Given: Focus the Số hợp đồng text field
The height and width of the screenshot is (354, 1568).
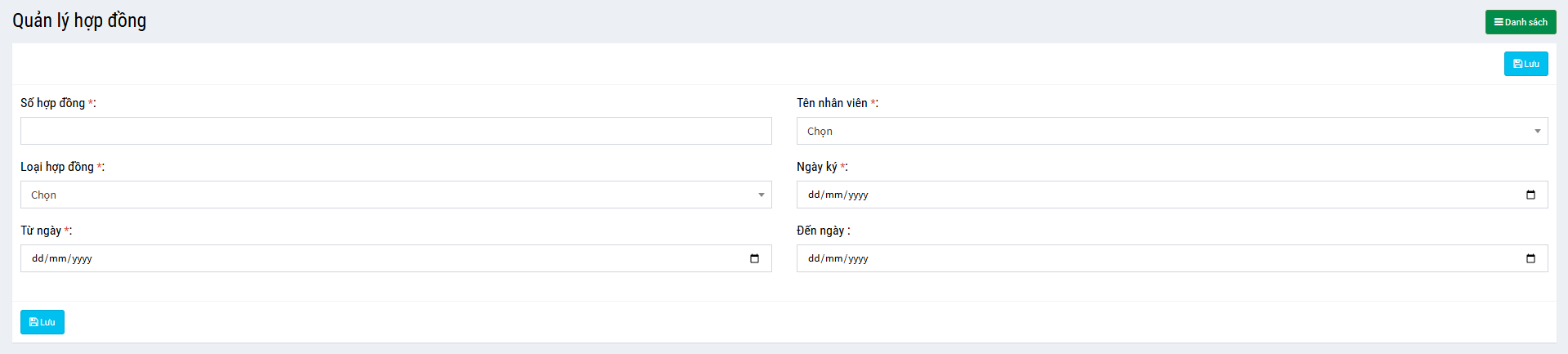Looking at the screenshot, I should (395, 131).
